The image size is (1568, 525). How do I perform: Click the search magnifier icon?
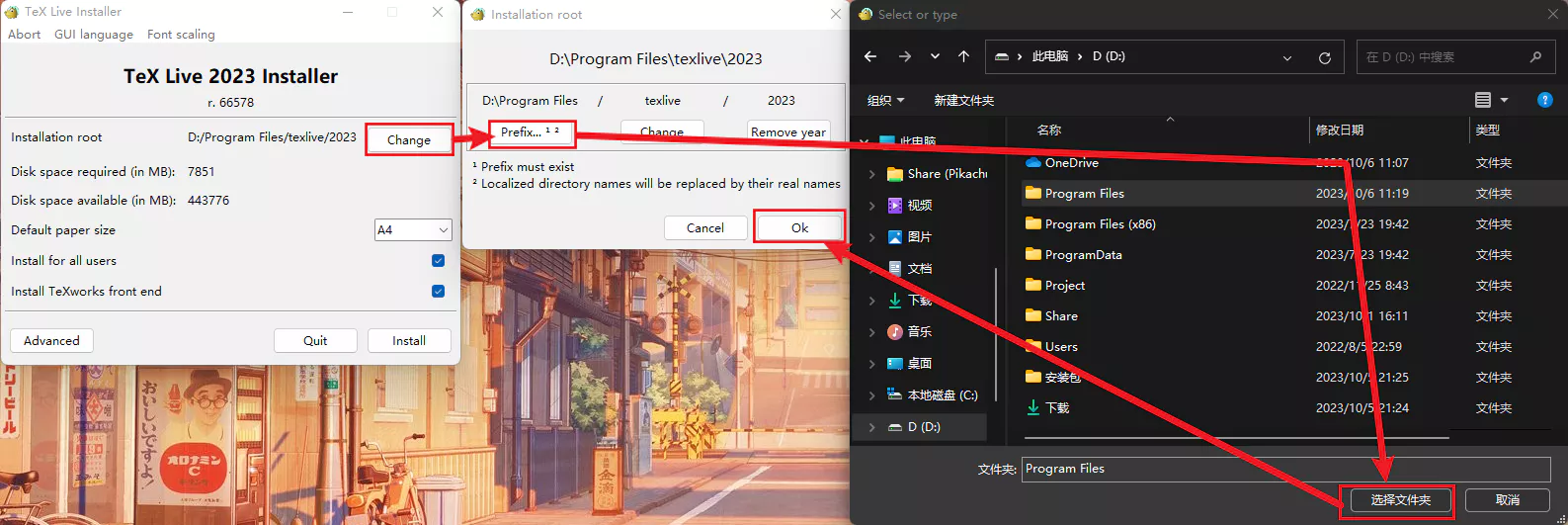coord(1535,57)
